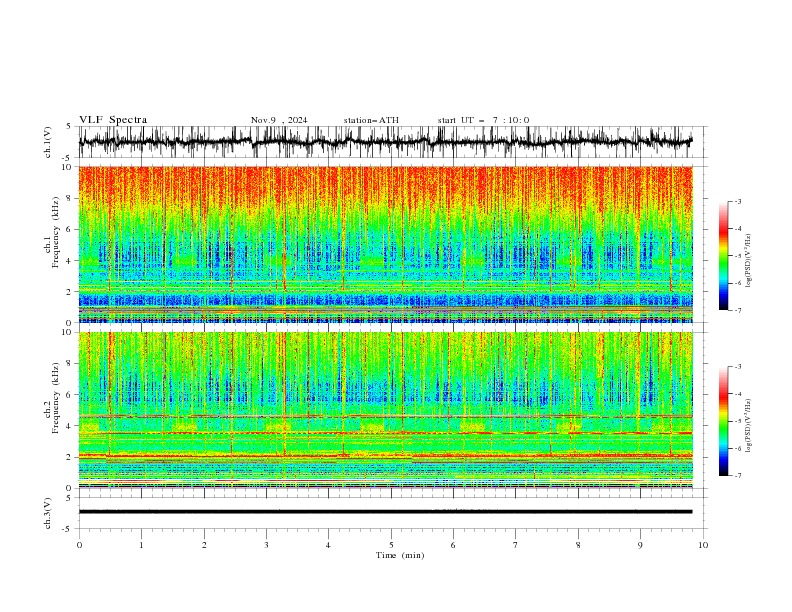The width and height of the screenshot is (792, 612).
Task: Click the date 'Nov.9 , 2024' label
Action: coord(279,120)
